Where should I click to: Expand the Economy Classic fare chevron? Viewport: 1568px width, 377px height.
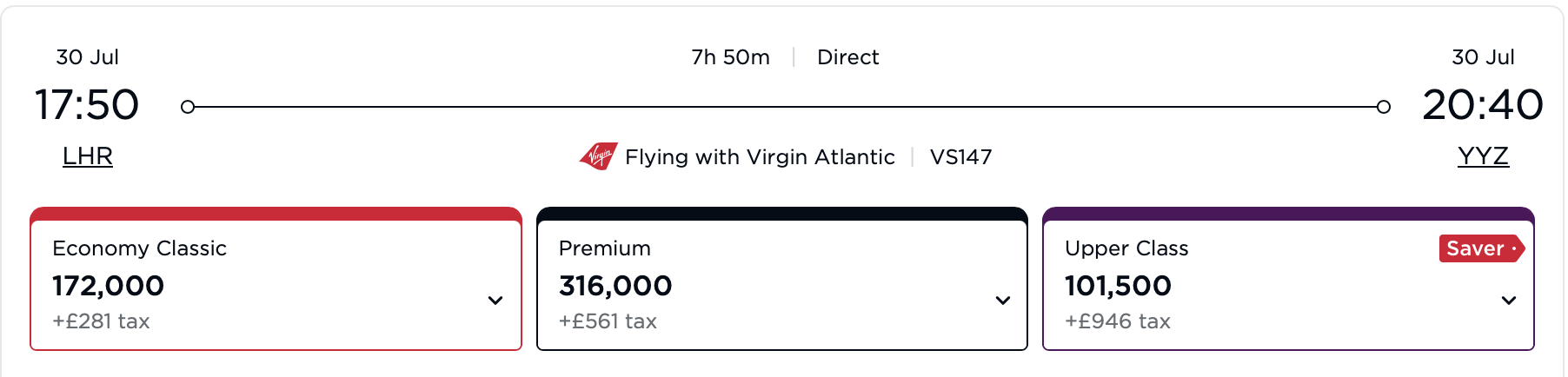495,301
